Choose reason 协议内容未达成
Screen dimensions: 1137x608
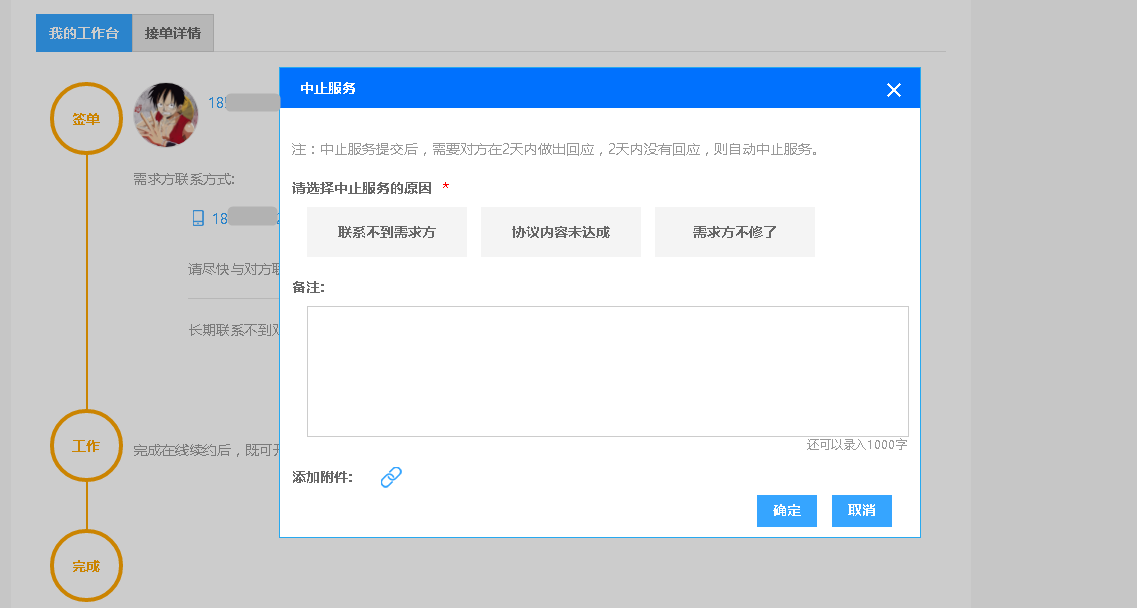(x=561, y=232)
